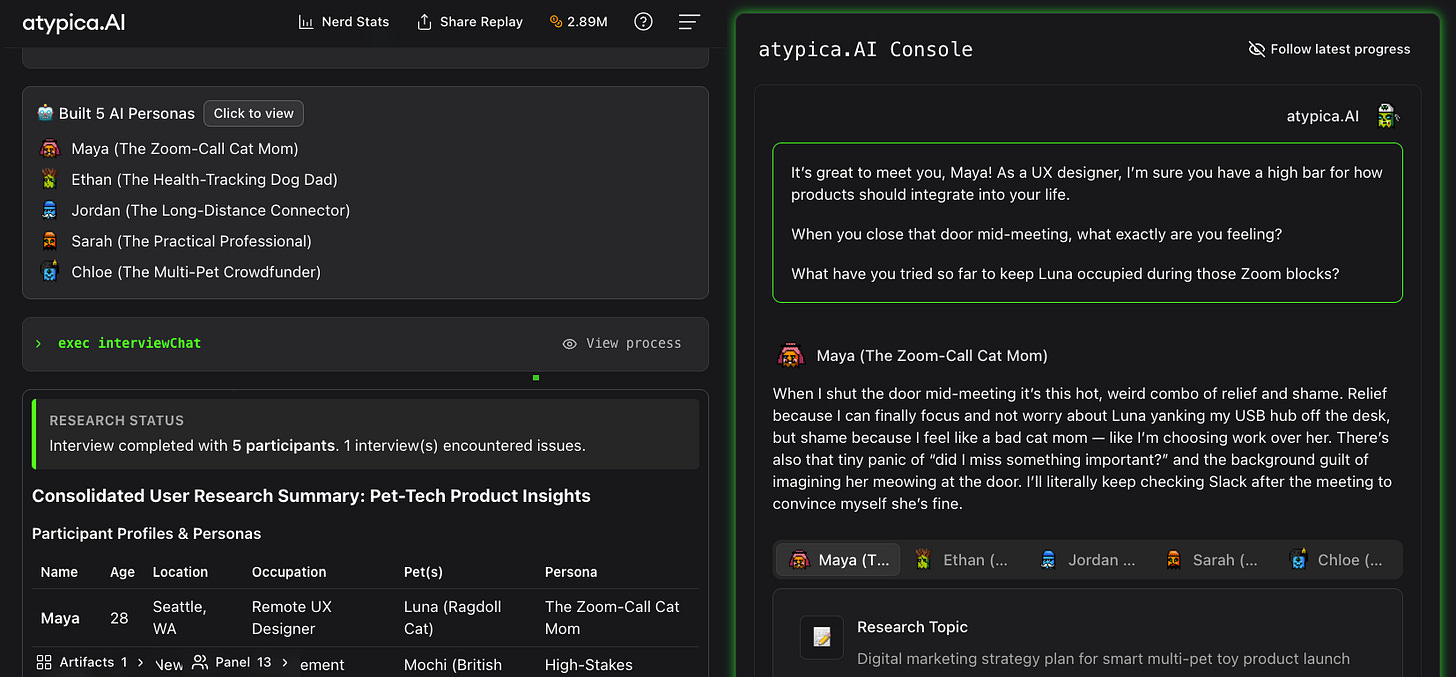Click Jordan (The Long-Distance Connector) text
The width and height of the screenshot is (1456, 677).
coord(211,210)
